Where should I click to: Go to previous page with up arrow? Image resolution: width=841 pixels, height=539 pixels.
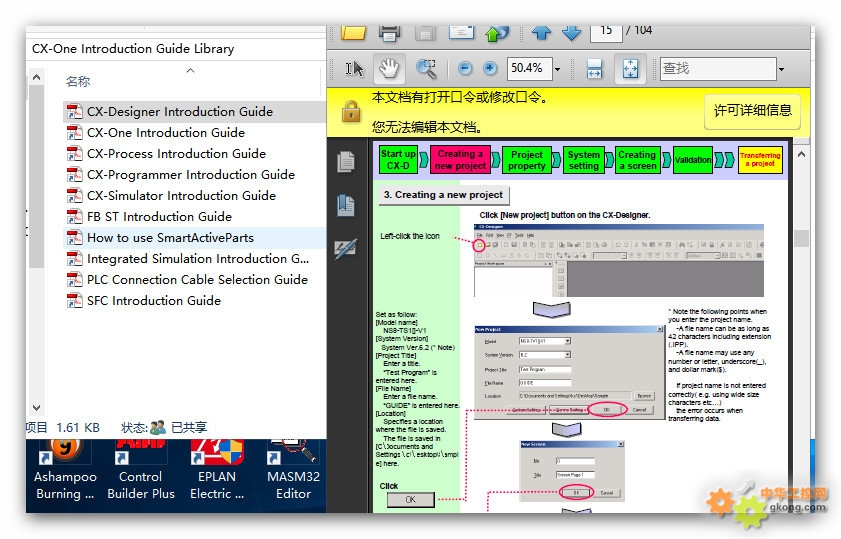[541, 33]
